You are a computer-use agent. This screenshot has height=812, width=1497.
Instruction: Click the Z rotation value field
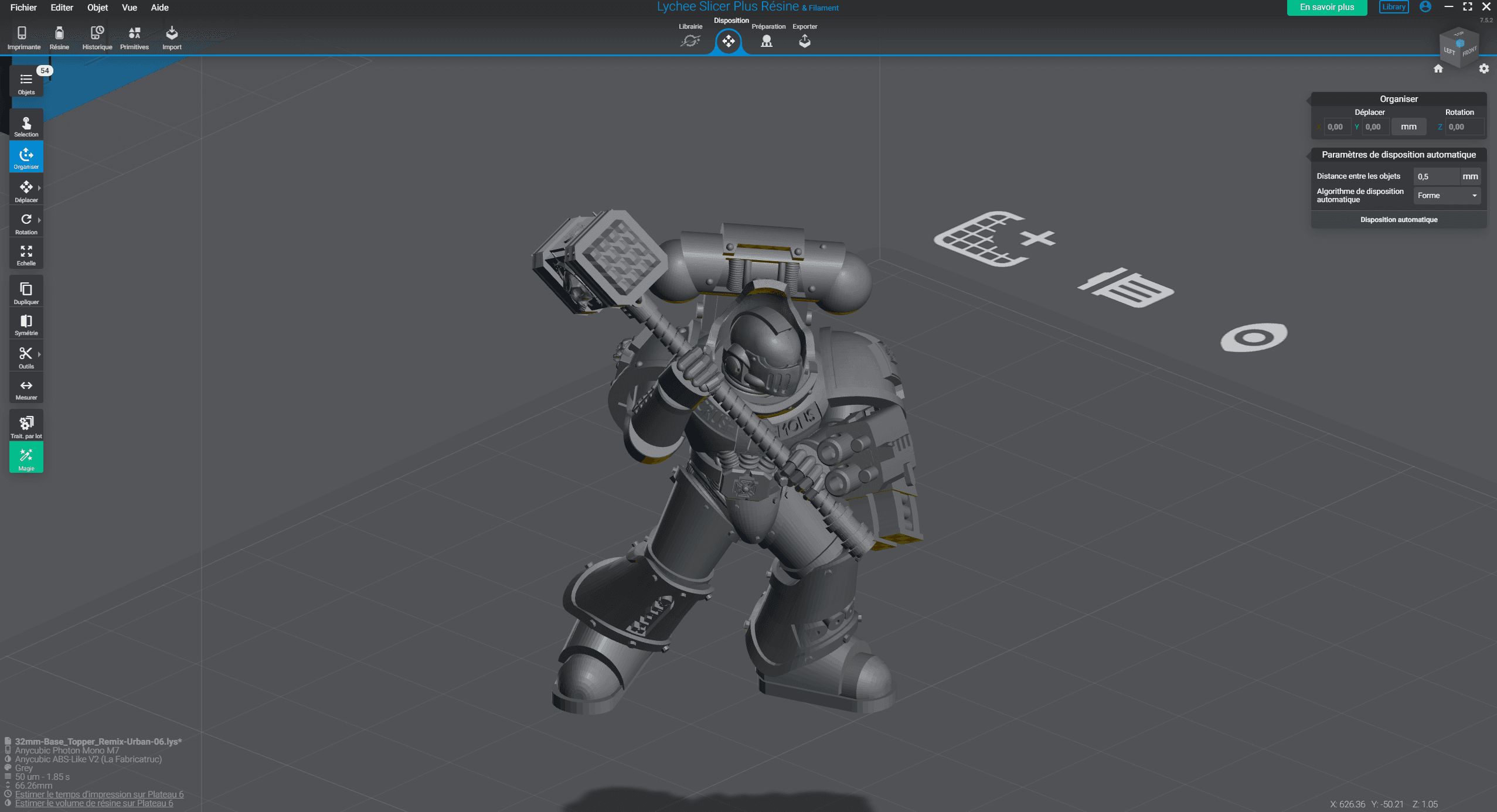pos(1464,127)
